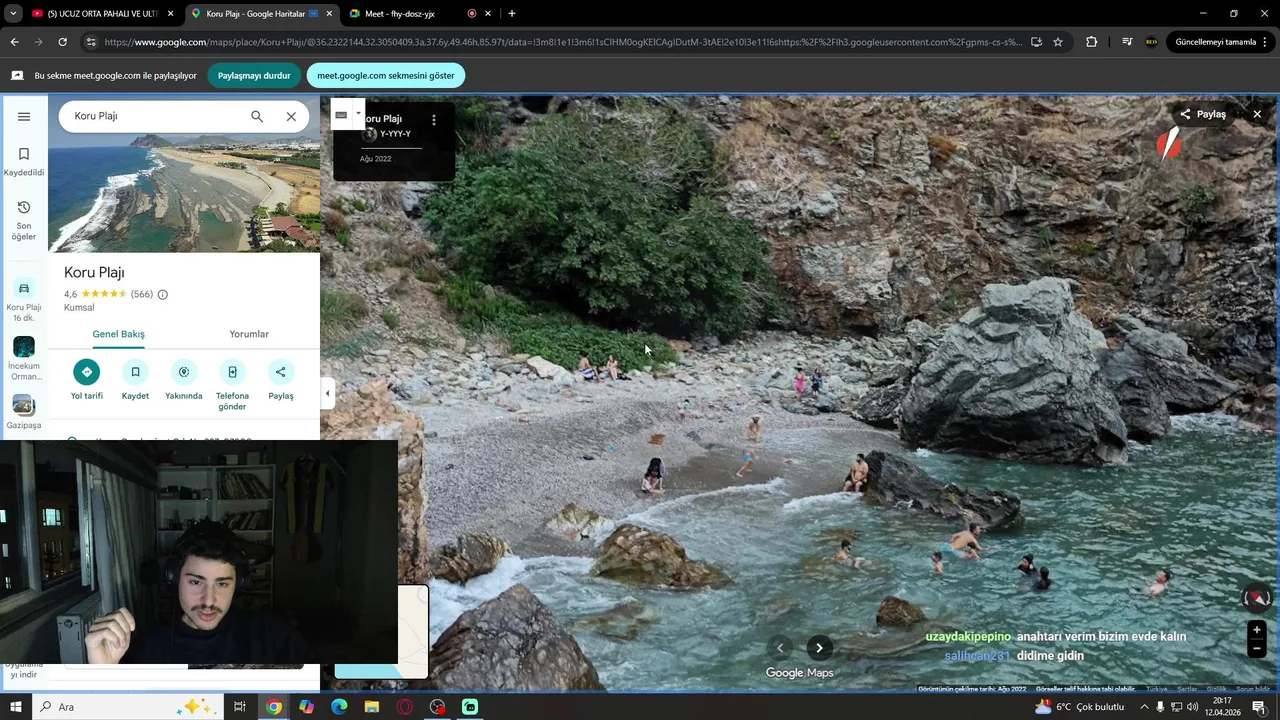The height and width of the screenshot is (720, 1280).
Task: Click Paylaşmayı durdur button
Action: 254,76
